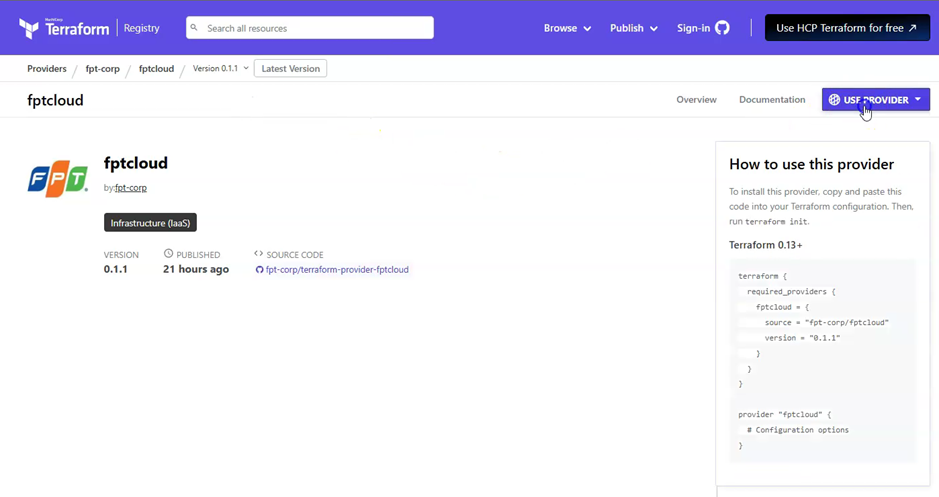Open the Version 0.1.1 selector
This screenshot has height=497, width=939.
click(220, 69)
